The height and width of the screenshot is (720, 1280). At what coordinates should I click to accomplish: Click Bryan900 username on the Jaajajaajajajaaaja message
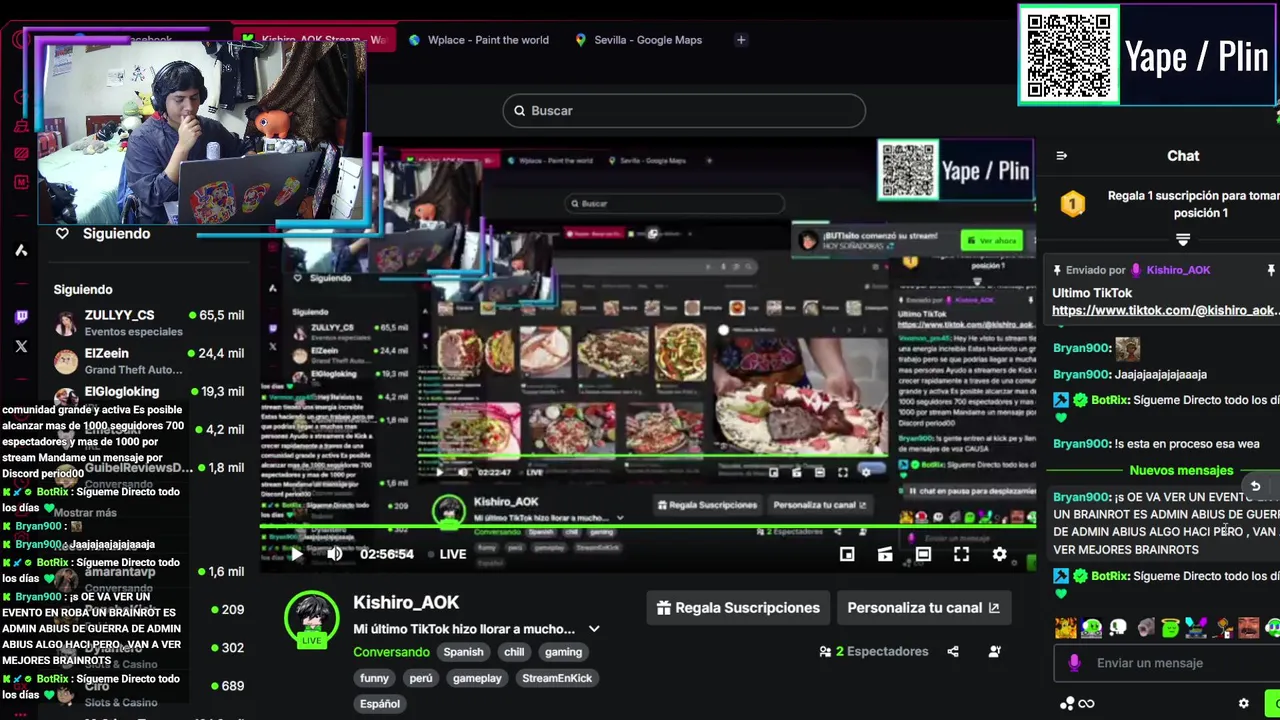pos(1082,375)
